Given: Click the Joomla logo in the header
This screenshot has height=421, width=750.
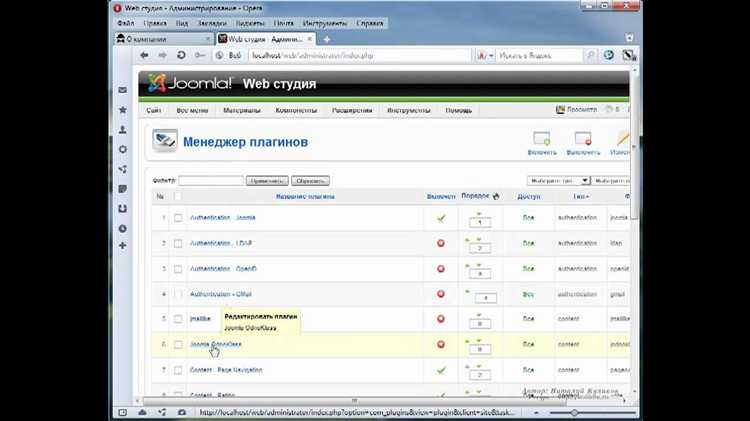Looking at the screenshot, I should point(189,83).
